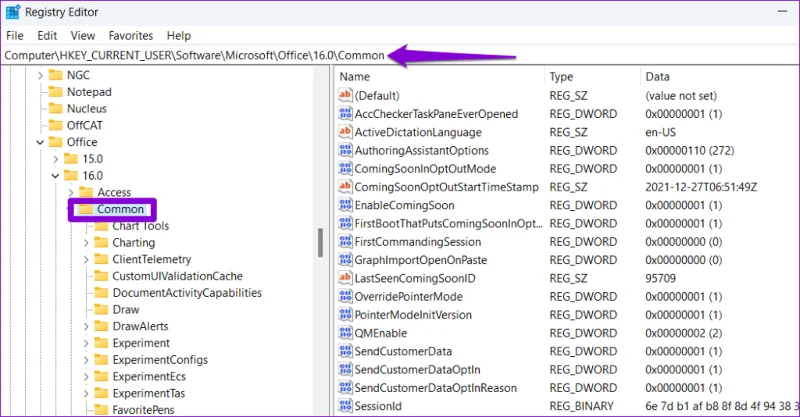Expand the NGC tree node
The image size is (800, 417).
[x=40, y=76]
